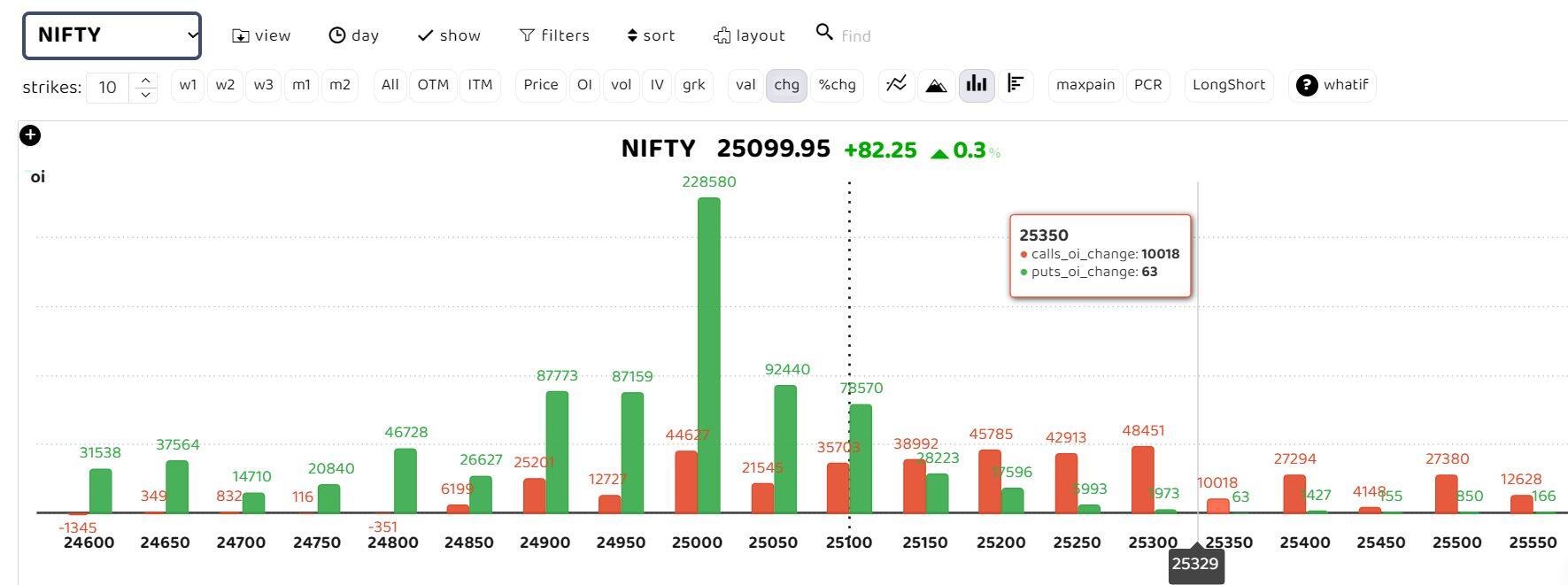The image size is (1568, 585).
Task: Click the 24900 puts bar labeled 87773
Action: tap(557, 452)
